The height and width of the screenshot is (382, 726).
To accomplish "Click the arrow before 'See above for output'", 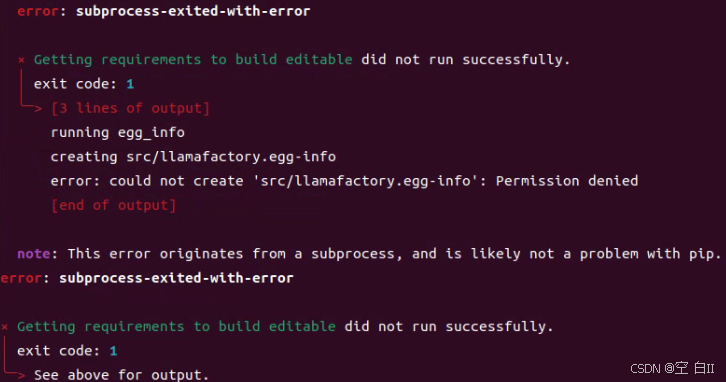I will 20,376.
